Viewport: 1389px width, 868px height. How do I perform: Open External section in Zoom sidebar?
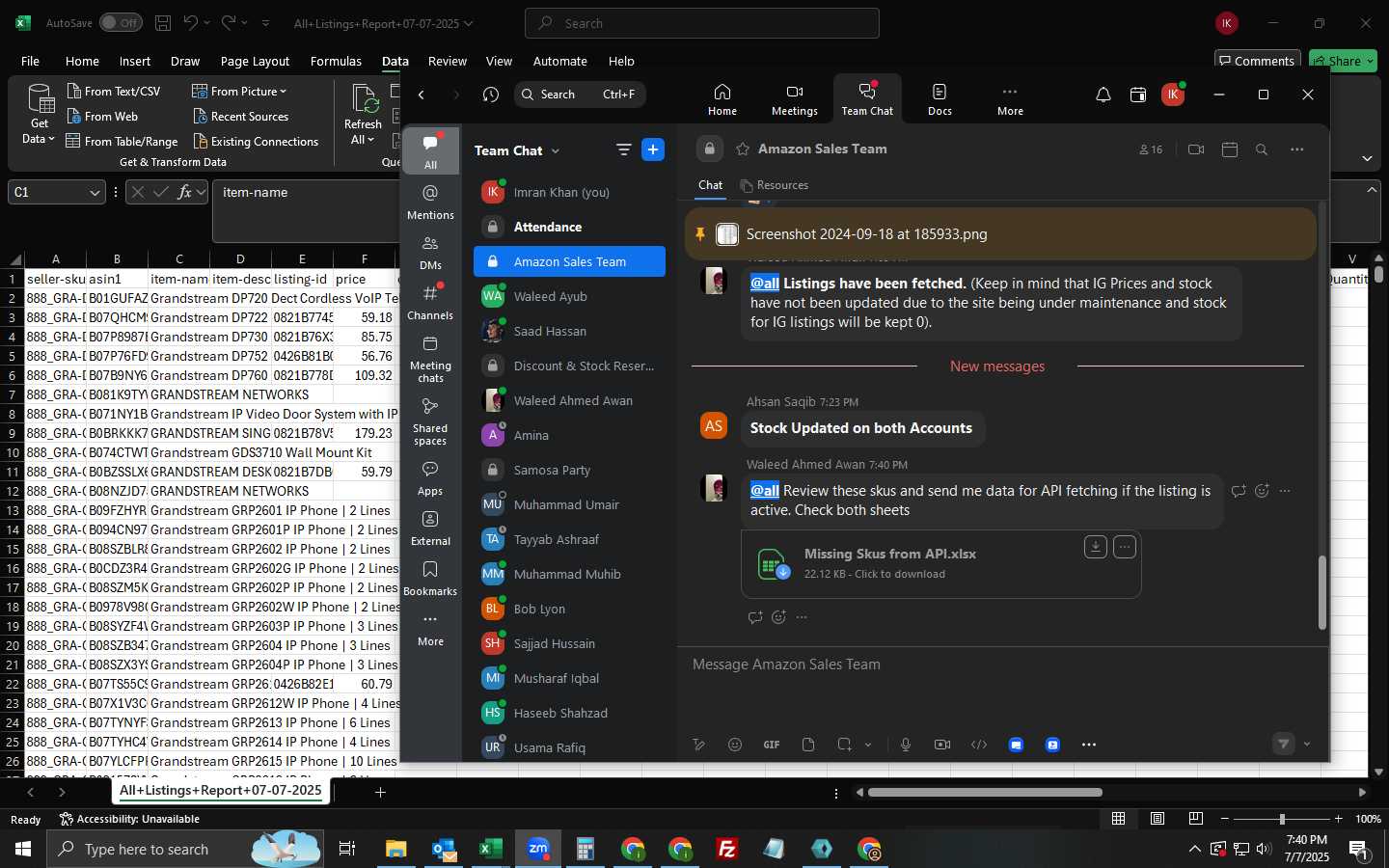point(430,528)
